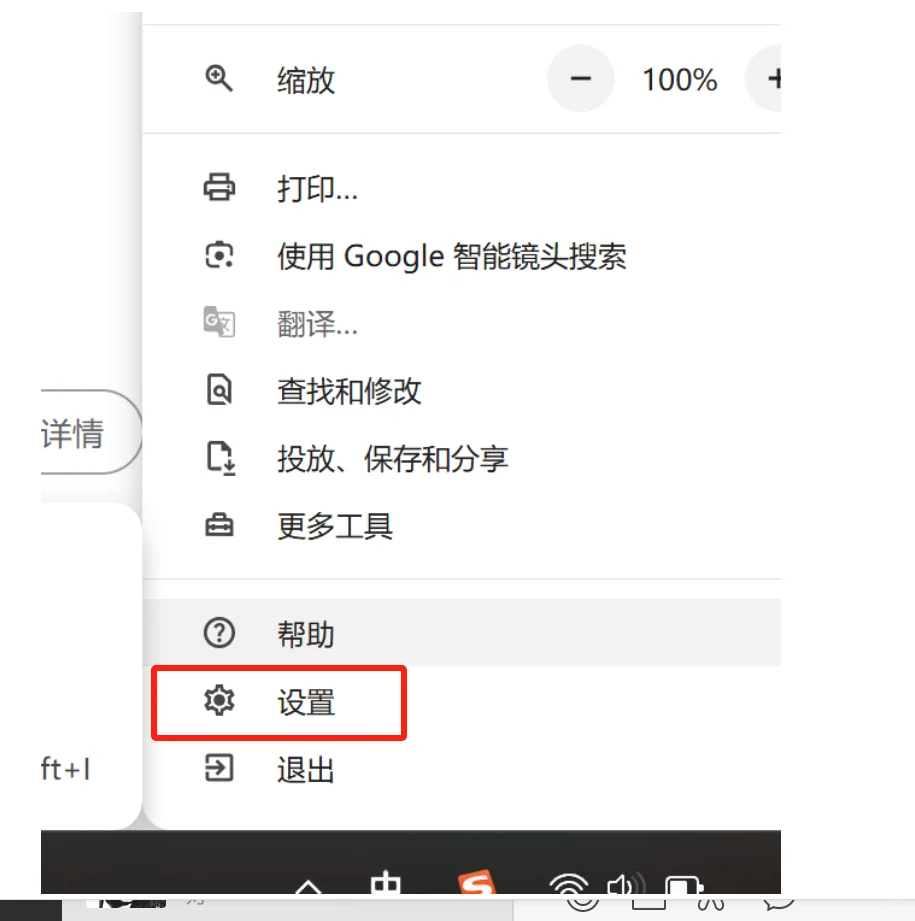Click the cast icon beside 投放、保存和分享

[220, 458]
